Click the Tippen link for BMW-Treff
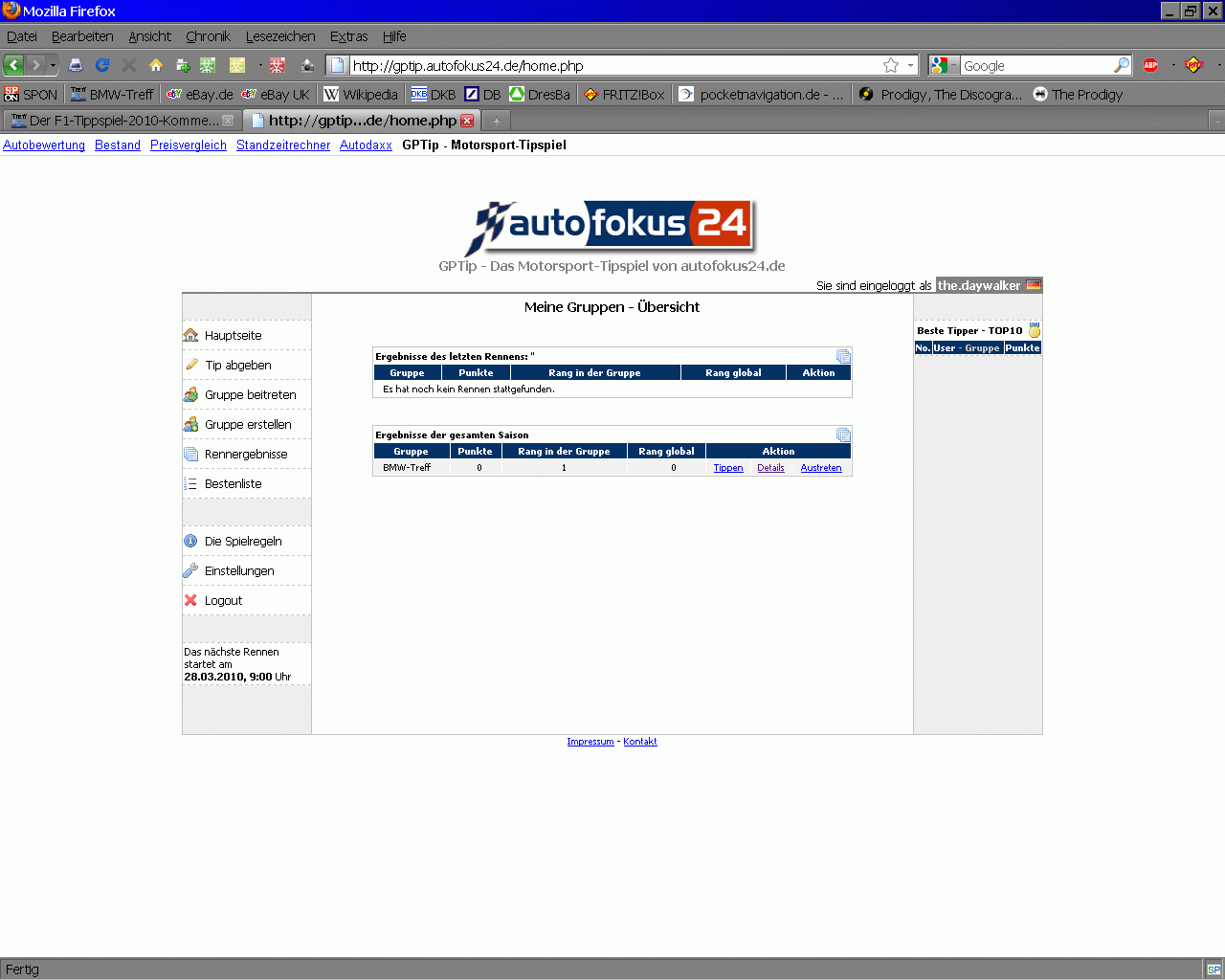Screen dimensions: 1225x980 (x=728, y=468)
